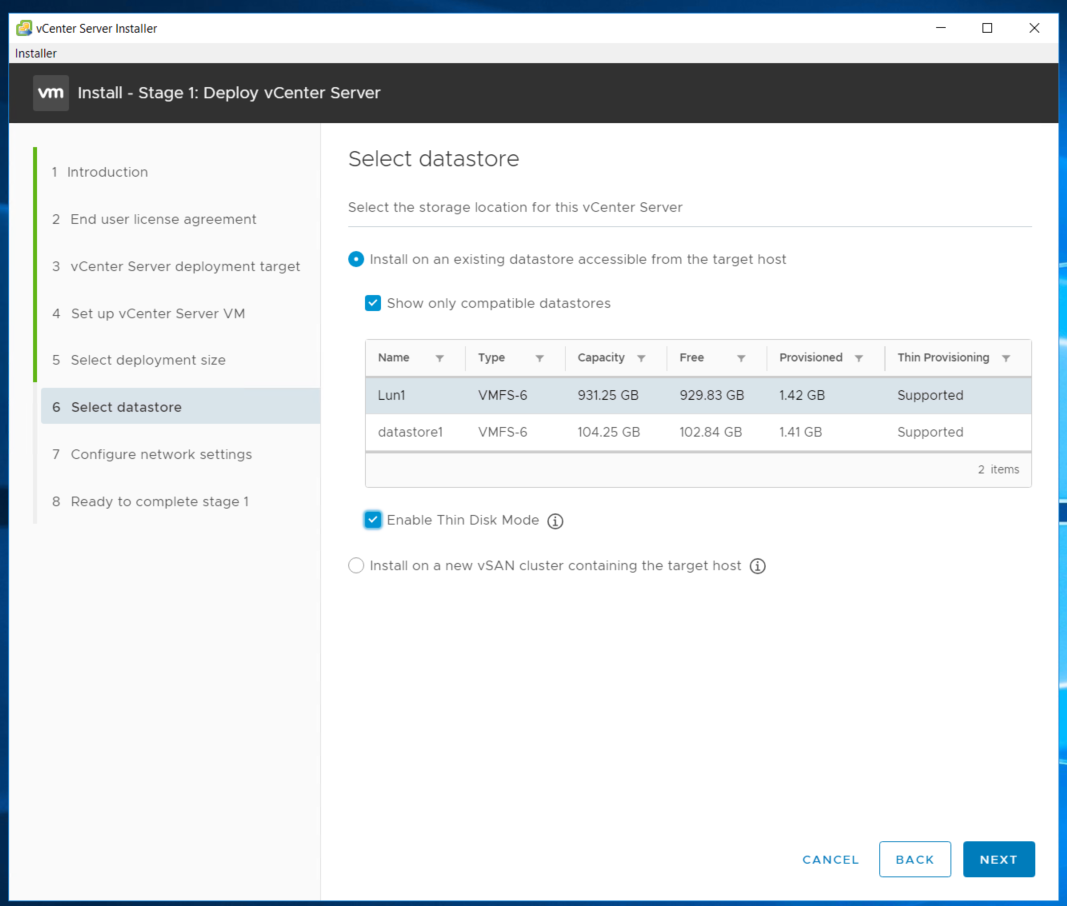Open the Type column filter icon
The image size is (1067, 906).
click(x=539, y=358)
